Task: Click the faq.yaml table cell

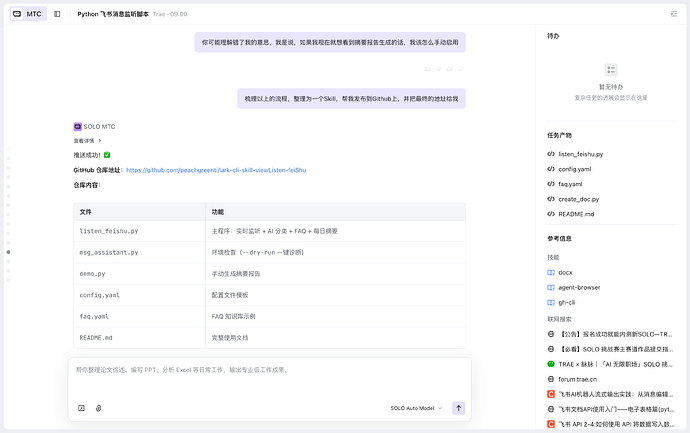Action: [x=139, y=316]
